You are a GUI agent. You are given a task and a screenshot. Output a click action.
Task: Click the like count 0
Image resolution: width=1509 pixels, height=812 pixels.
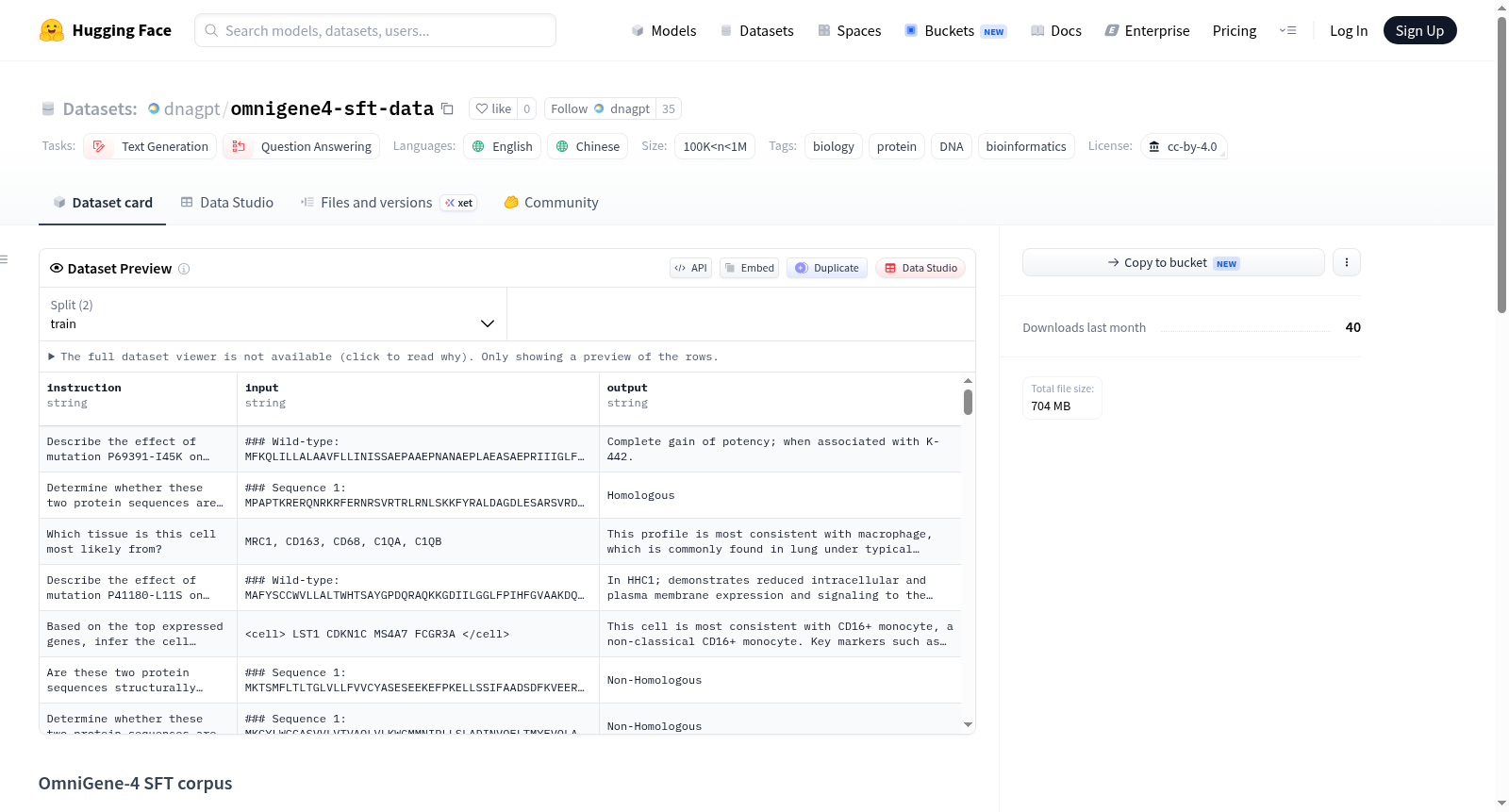coord(527,108)
